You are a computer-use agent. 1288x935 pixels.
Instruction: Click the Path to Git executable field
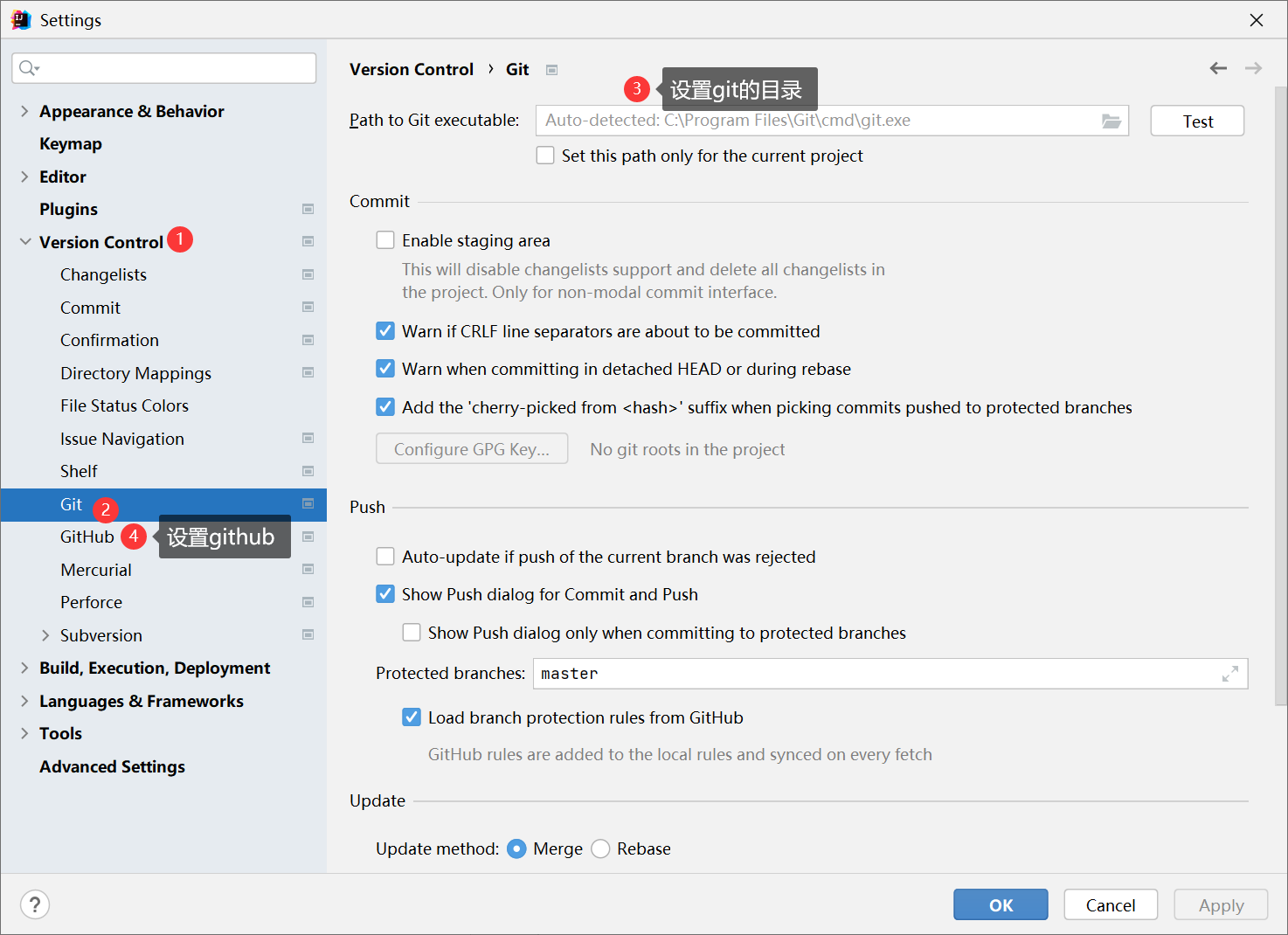[x=832, y=121]
